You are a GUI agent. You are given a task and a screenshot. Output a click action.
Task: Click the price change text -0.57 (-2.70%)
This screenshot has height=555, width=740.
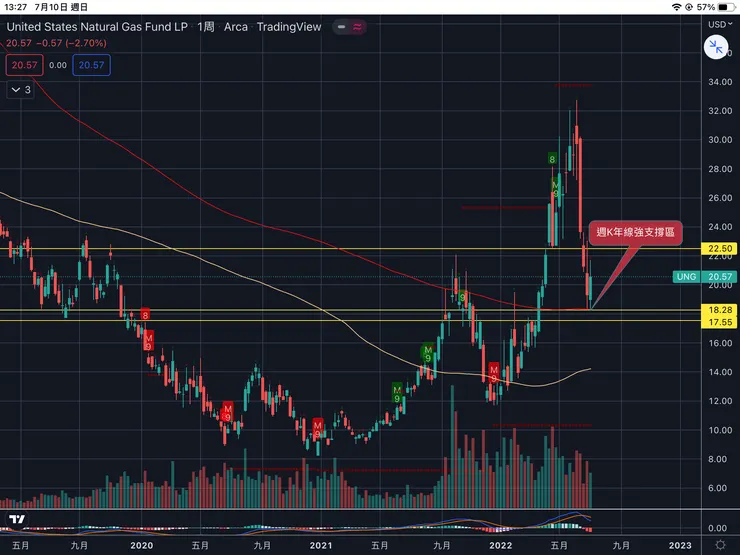click(x=71, y=43)
